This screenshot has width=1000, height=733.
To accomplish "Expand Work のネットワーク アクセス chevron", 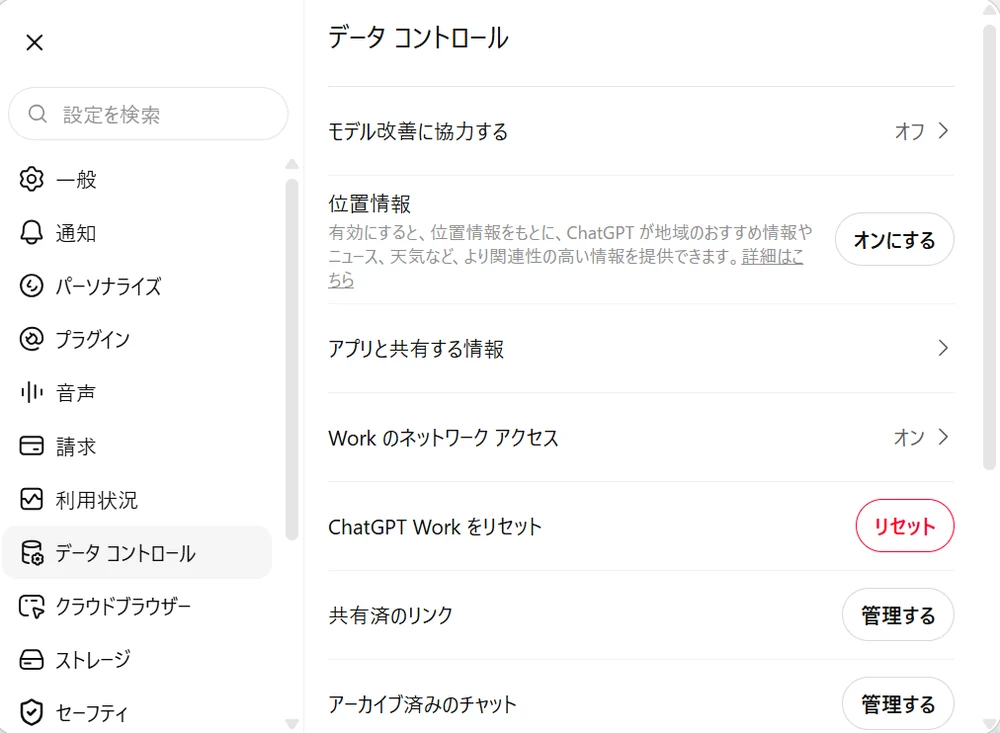I will coord(943,437).
